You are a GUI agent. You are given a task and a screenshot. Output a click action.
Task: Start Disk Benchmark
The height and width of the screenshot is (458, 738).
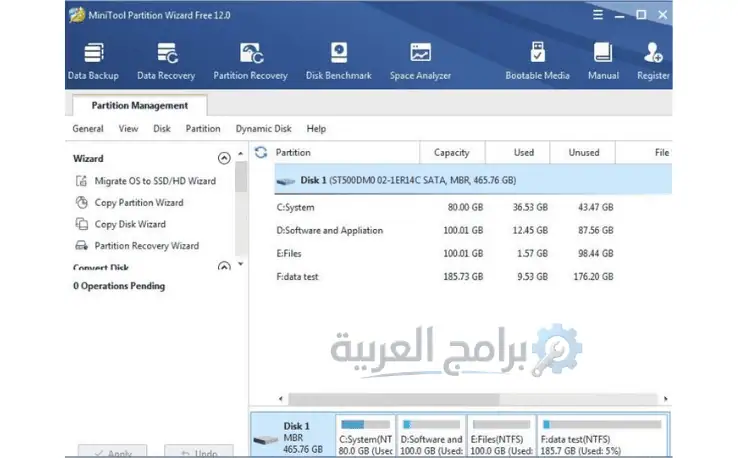pos(338,62)
